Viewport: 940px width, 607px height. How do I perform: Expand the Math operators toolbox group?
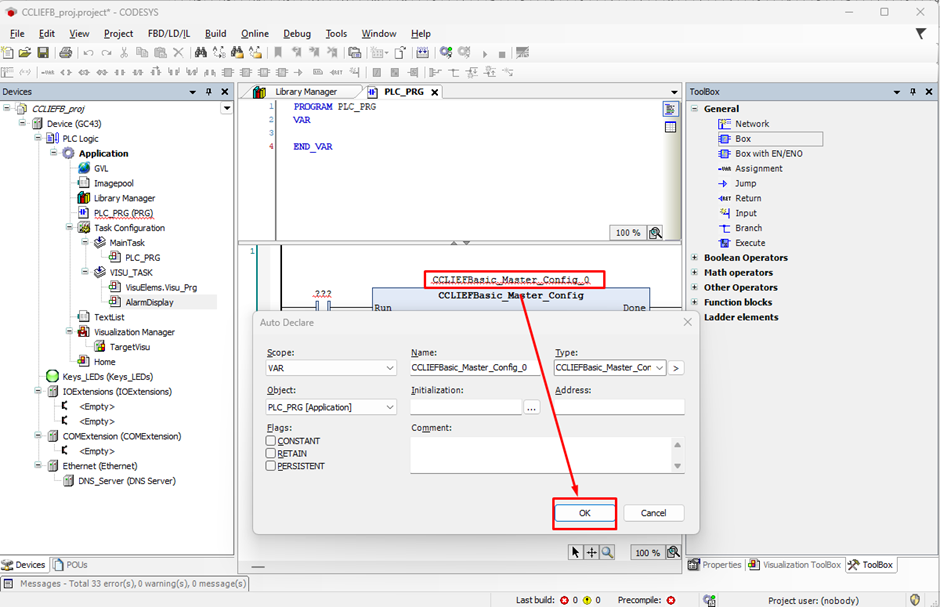[694, 273]
